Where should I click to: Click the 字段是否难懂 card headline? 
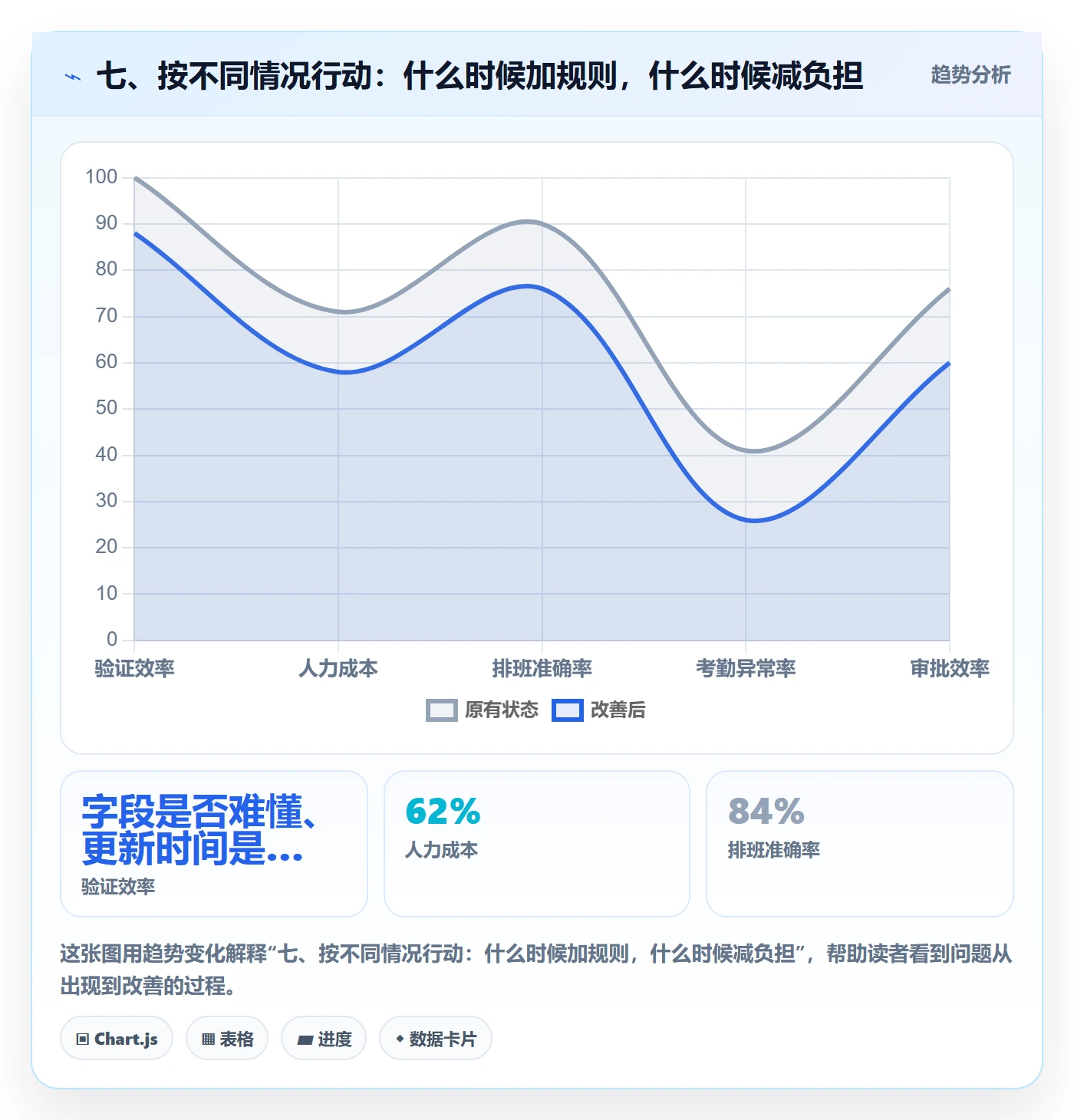[199, 830]
